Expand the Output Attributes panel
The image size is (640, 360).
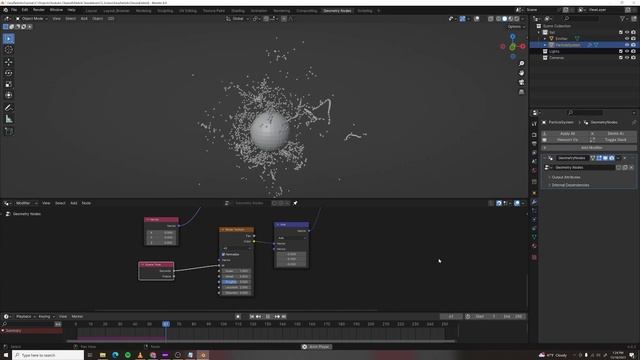566,177
